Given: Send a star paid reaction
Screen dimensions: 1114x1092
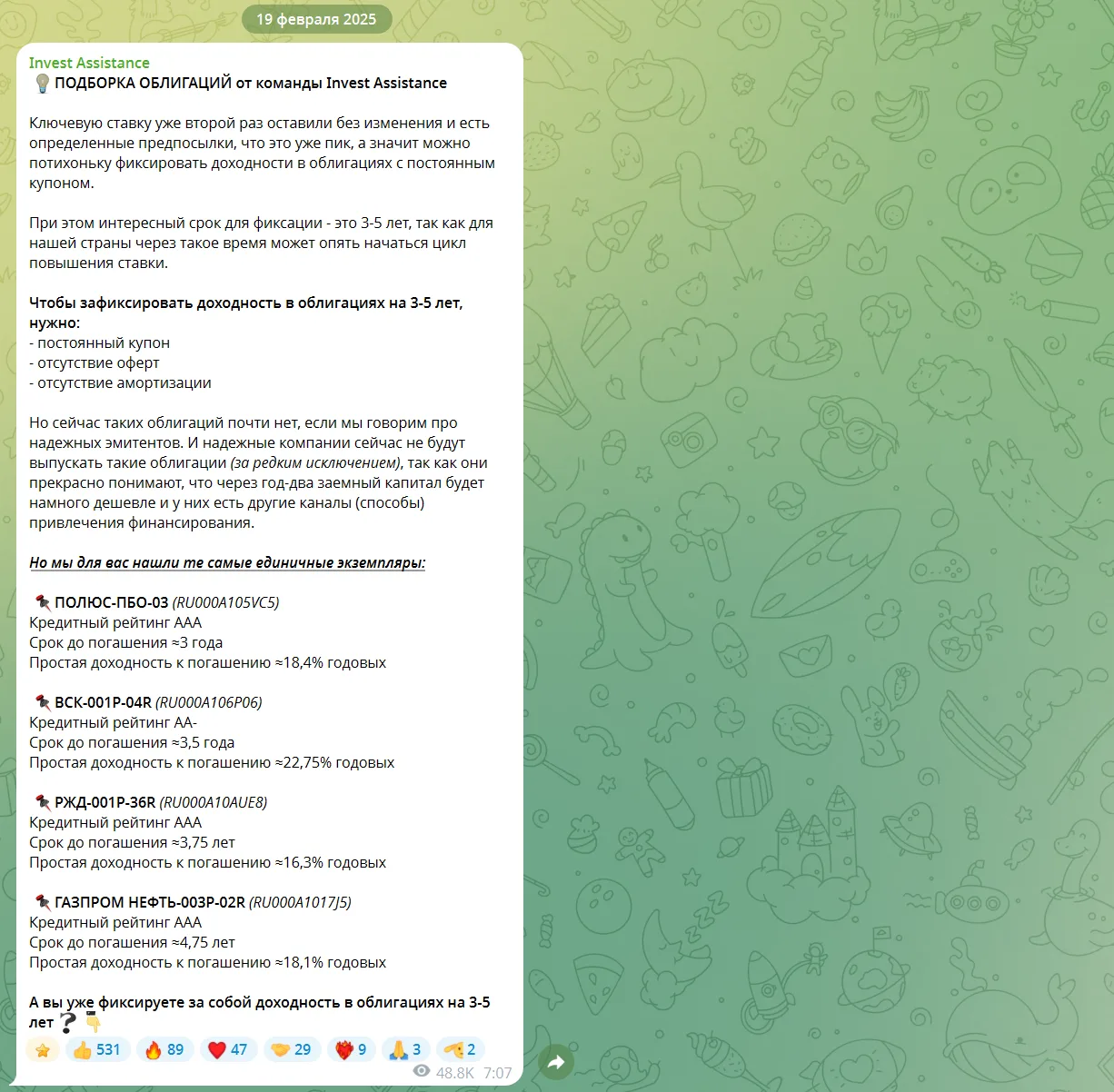Looking at the screenshot, I should tap(43, 1050).
